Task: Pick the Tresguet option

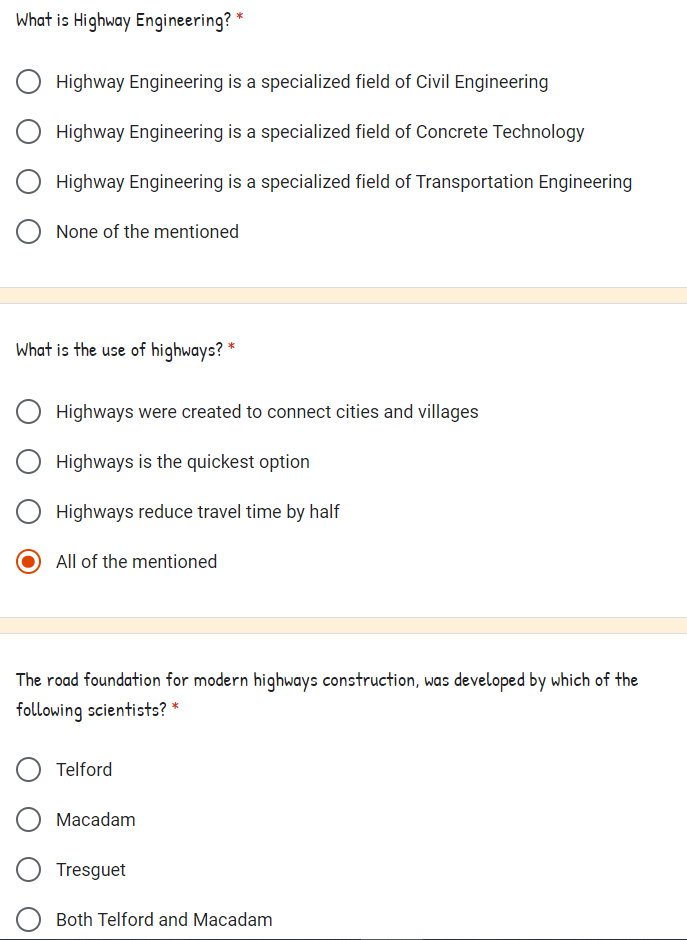Action: coord(29,870)
